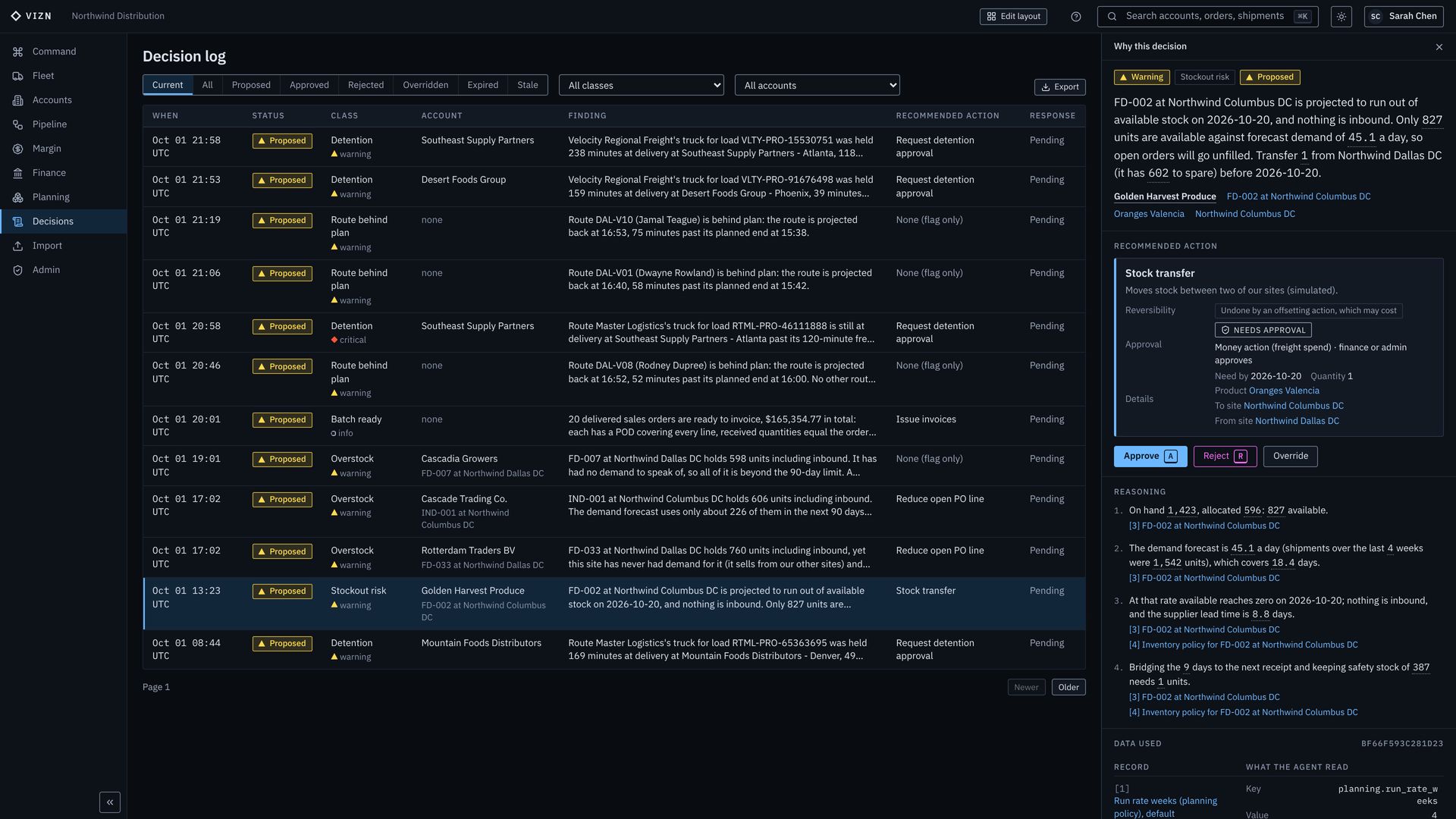Approve the stock transfer decision
Image resolution: width=1456 pixels, height=819 pixels.
point(1150,457)
